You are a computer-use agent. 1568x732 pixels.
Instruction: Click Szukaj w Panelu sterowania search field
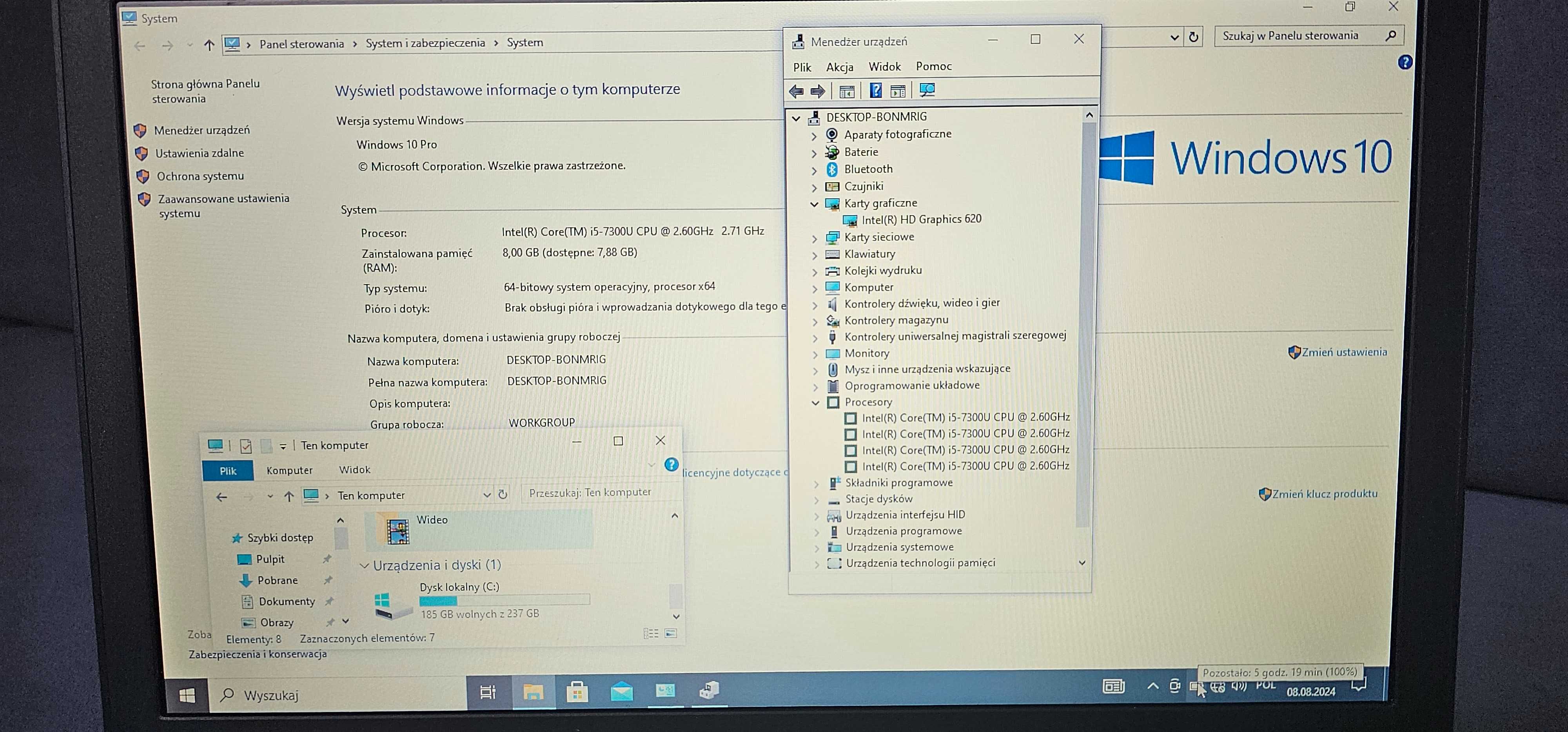click(x=1309, y=36)
